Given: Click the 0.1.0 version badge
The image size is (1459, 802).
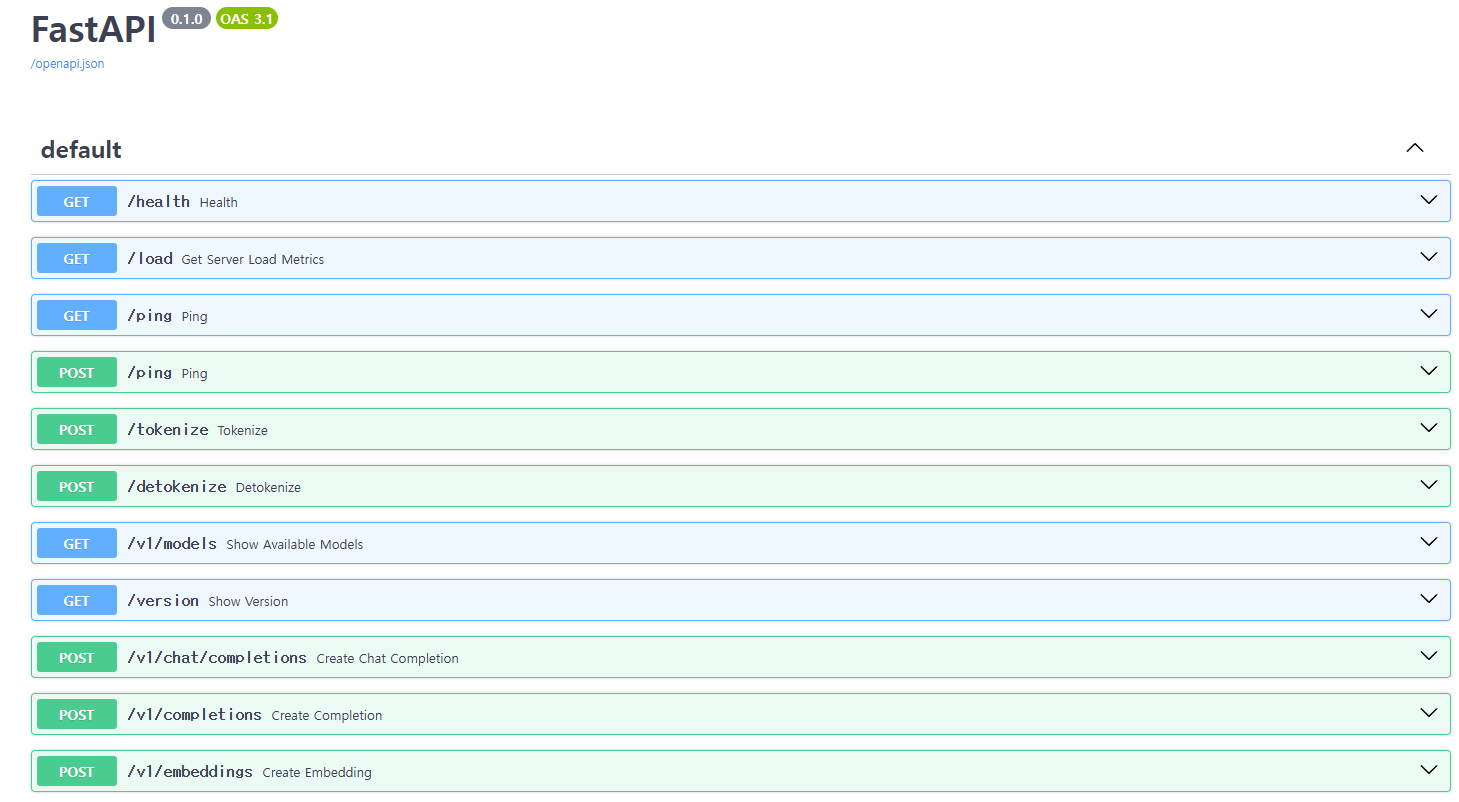Looking at the screenshot, I should 186,19.
